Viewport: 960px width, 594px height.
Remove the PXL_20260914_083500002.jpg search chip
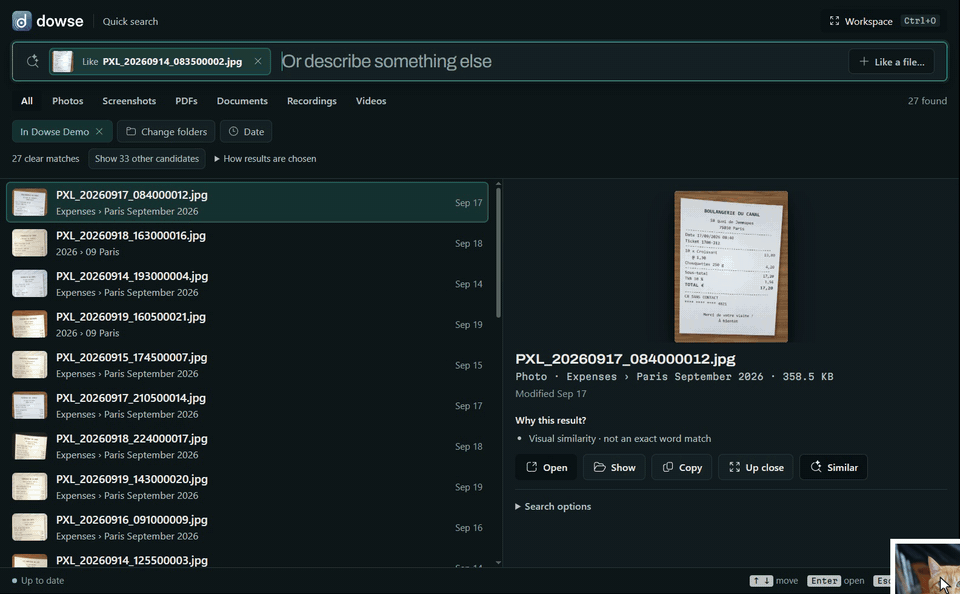[x=258, y=61]
